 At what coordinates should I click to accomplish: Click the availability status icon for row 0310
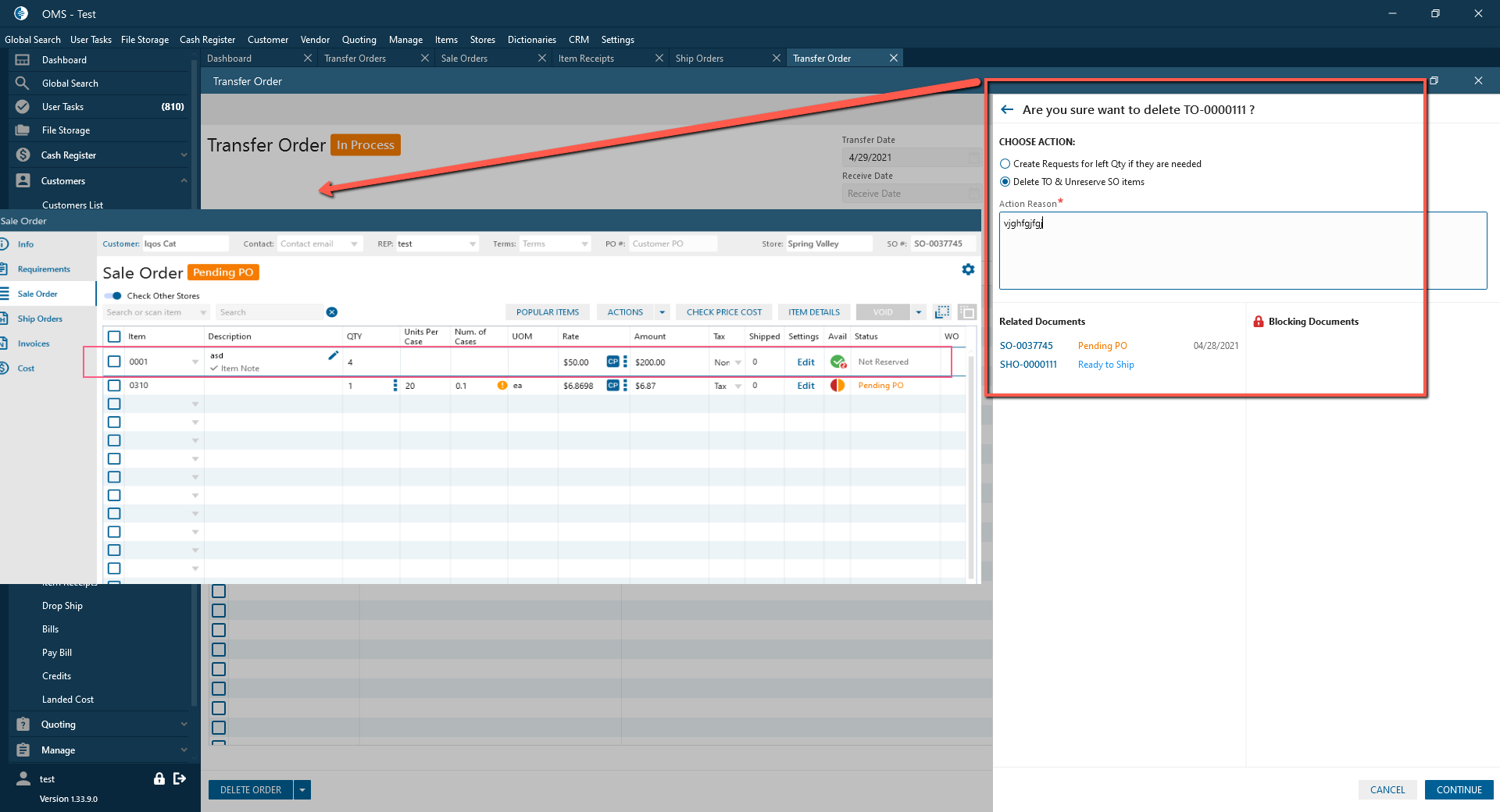tap(837, 385)
